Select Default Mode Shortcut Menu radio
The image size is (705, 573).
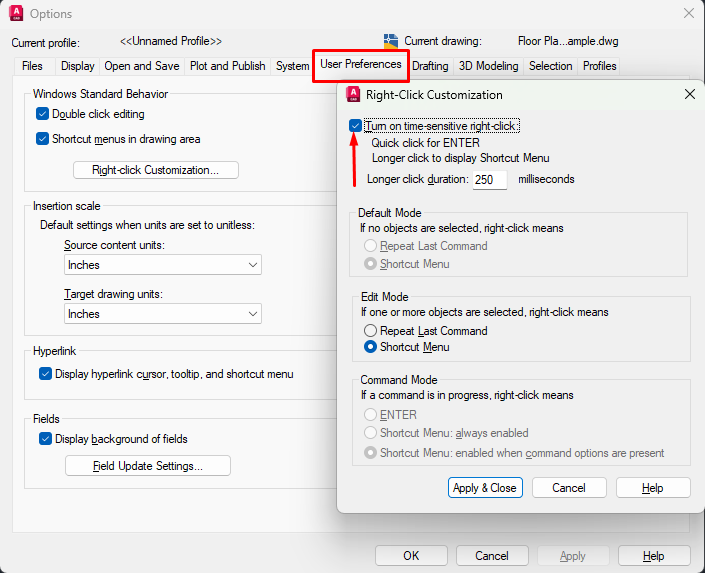(370, 264)
